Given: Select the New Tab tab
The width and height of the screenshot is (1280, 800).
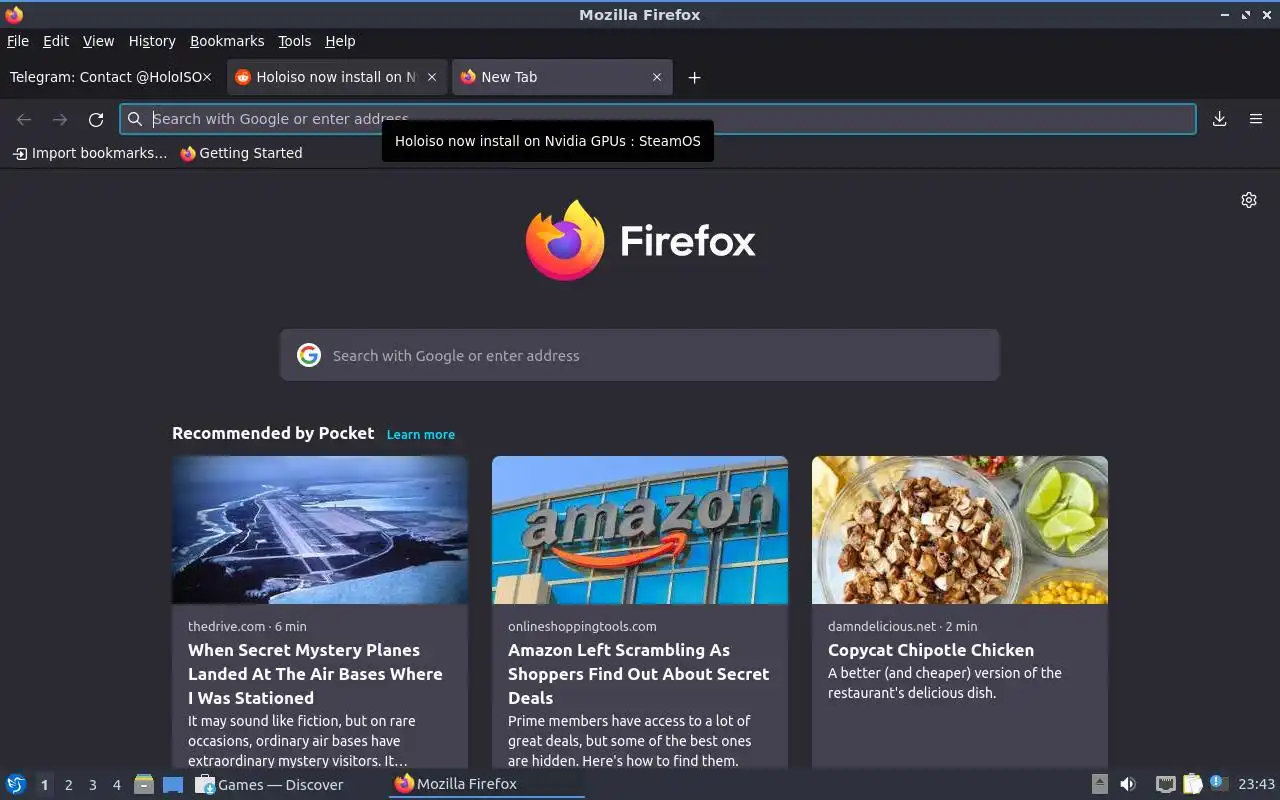Looking at the screenshot, I should 562,77.
